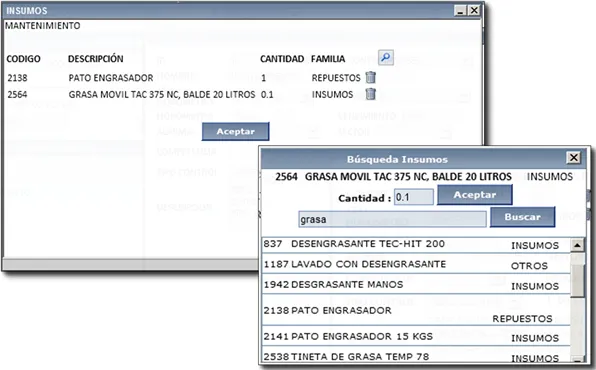Click the results list scroll down arrow
This screenshot has width=596, height=370.
(x=577, y=359)
